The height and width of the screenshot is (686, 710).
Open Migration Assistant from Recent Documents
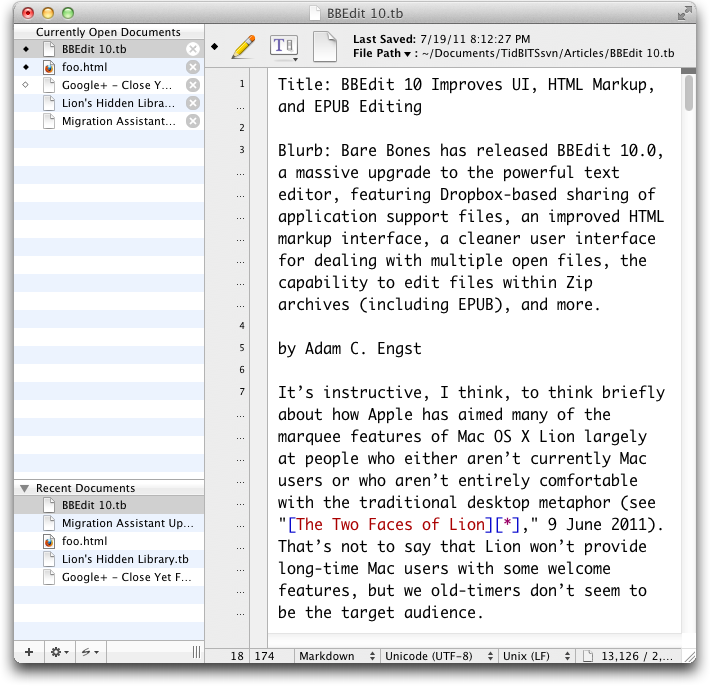[x=126, y=523]
